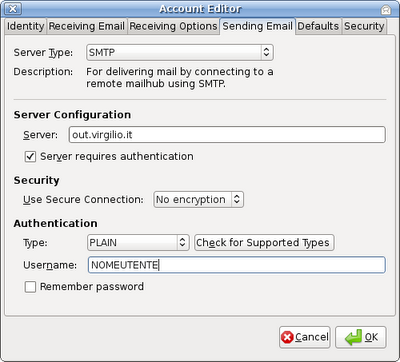Click the window icon in the title bar's right corner

[x=386, y=10]
